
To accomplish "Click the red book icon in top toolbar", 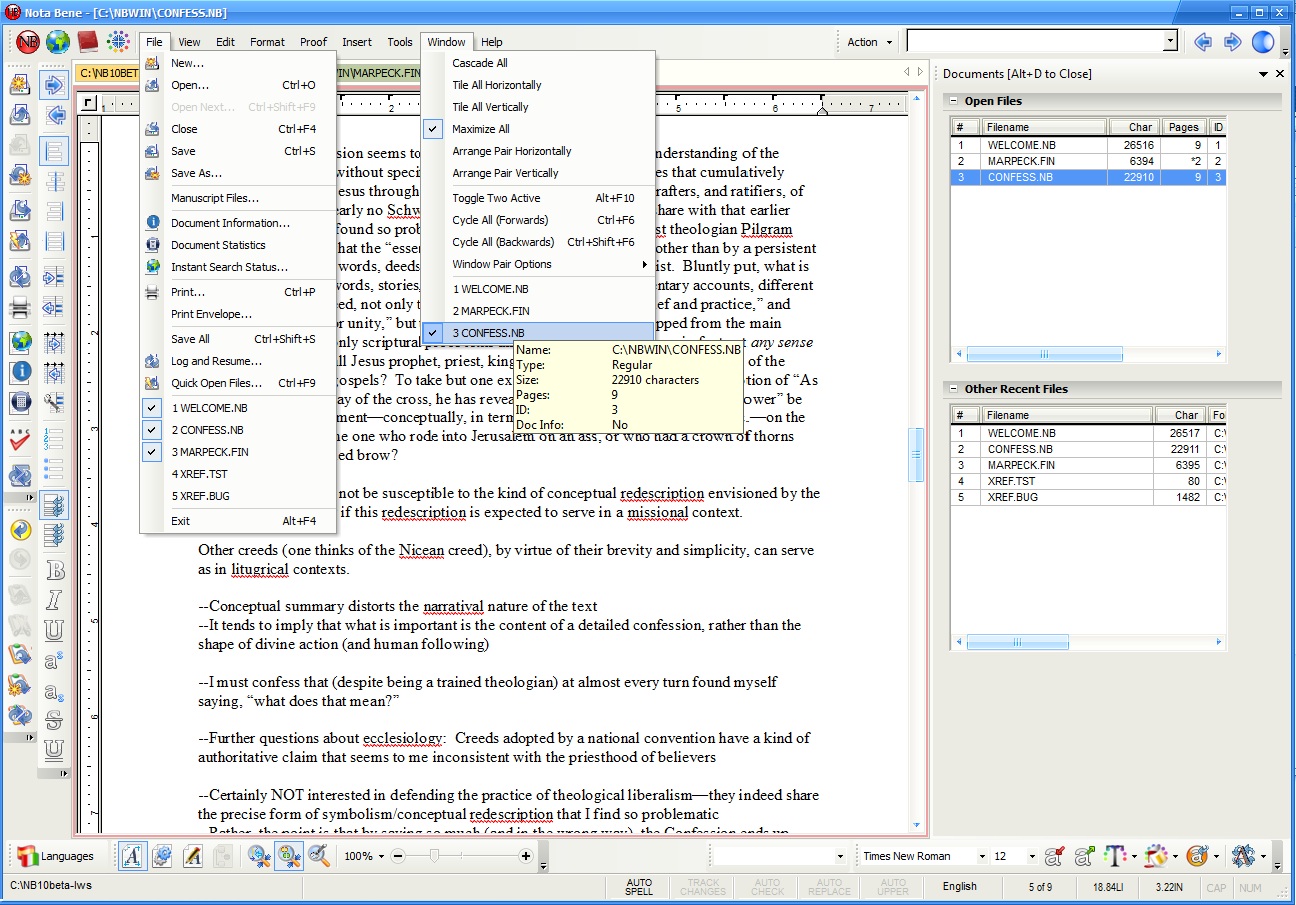I will click(88, 42).
